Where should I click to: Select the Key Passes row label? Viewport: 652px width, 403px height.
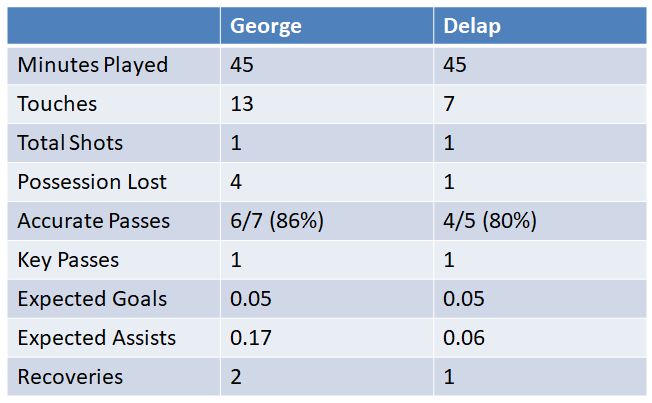(x=68, y=260)
